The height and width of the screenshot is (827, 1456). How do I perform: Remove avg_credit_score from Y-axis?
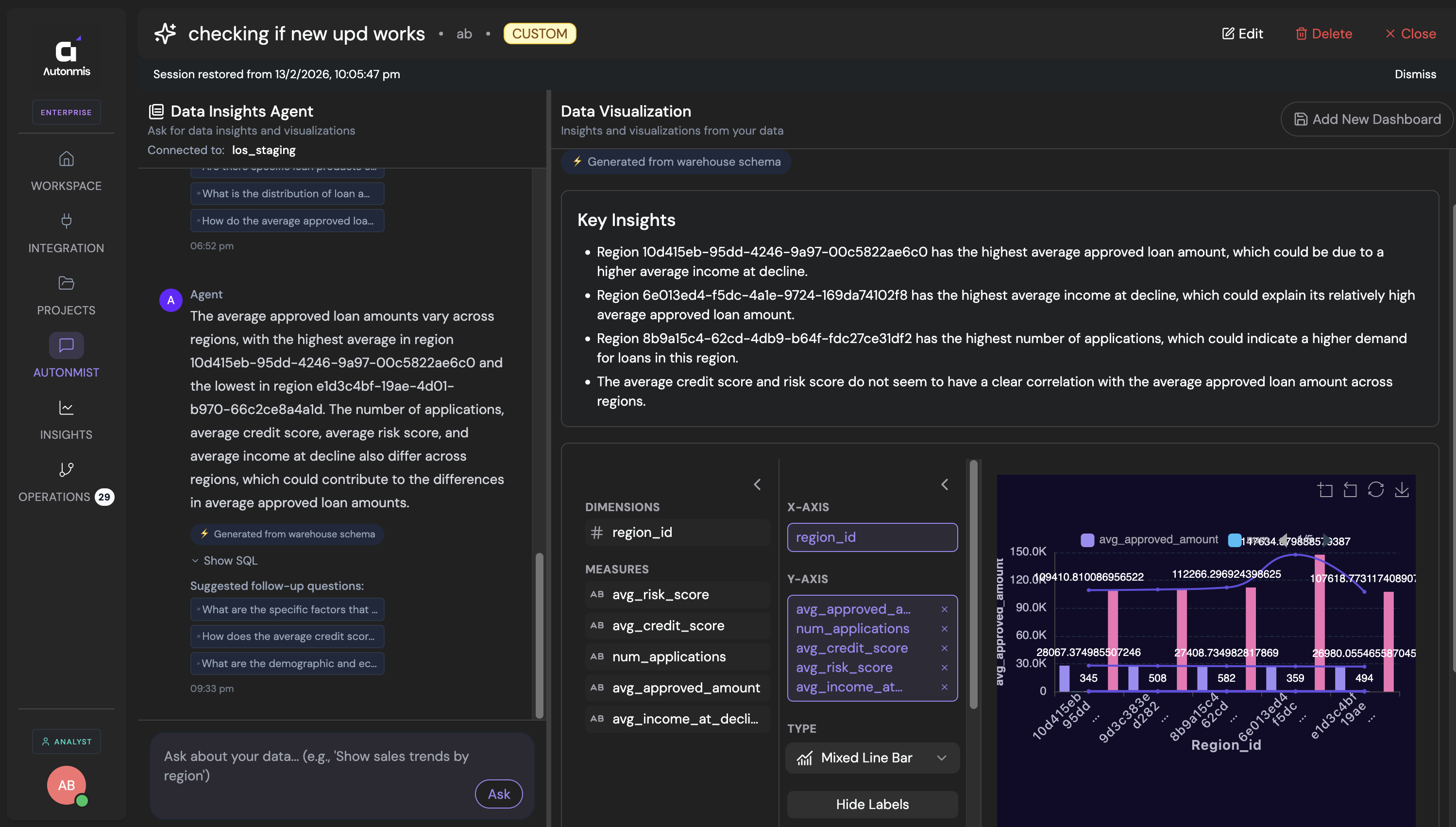point(944,648)
